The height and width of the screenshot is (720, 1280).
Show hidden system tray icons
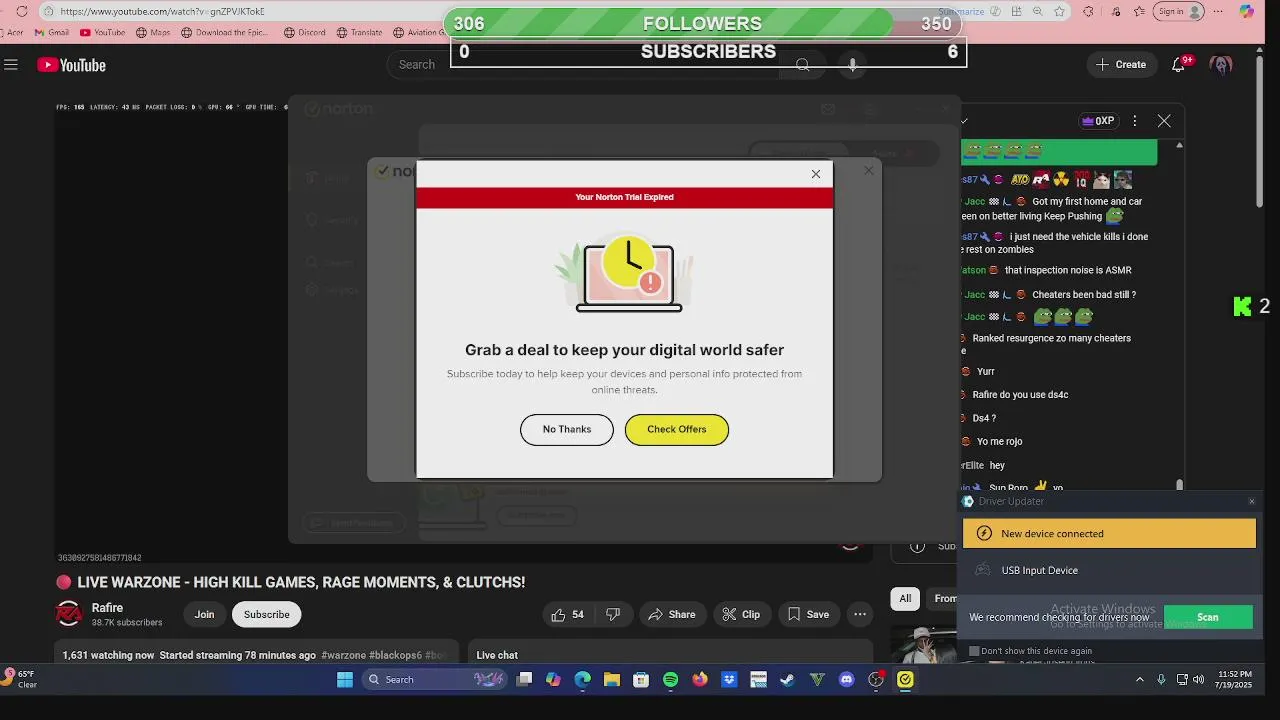click(1139, 680)
